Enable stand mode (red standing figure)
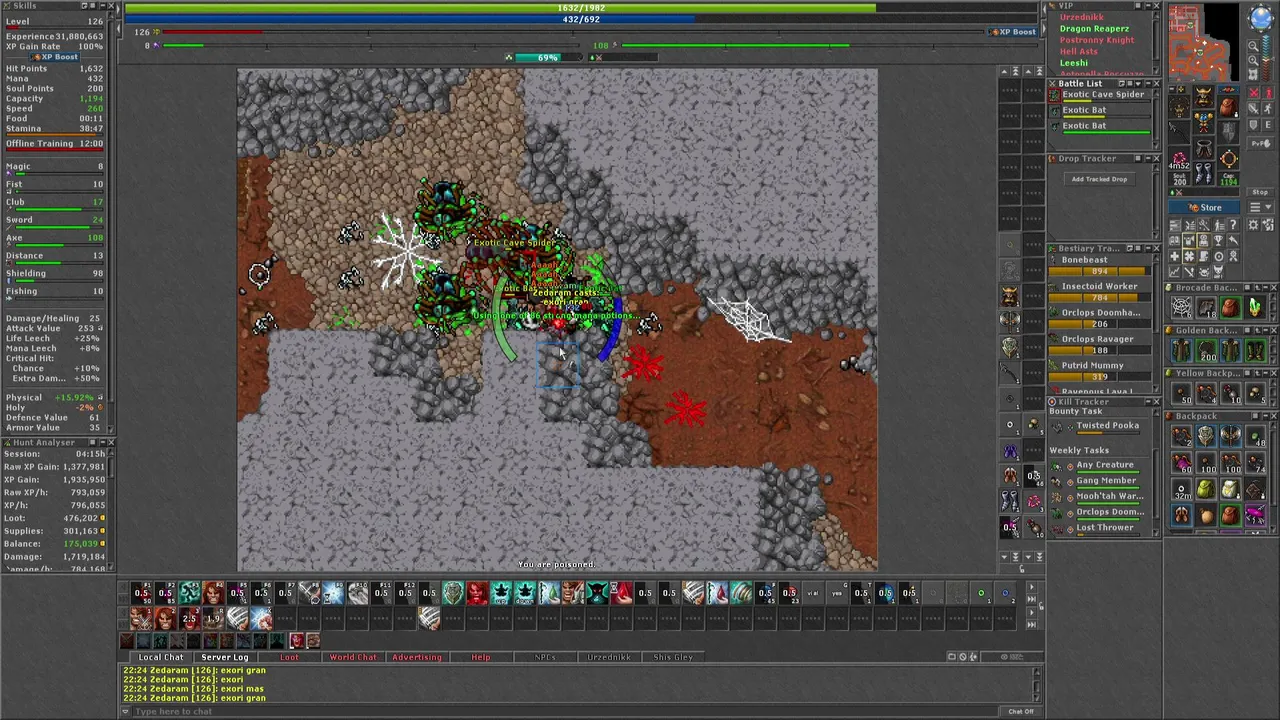This screenshot has height=720, width=1280. pyautogui.click(x=1267, y=93)
